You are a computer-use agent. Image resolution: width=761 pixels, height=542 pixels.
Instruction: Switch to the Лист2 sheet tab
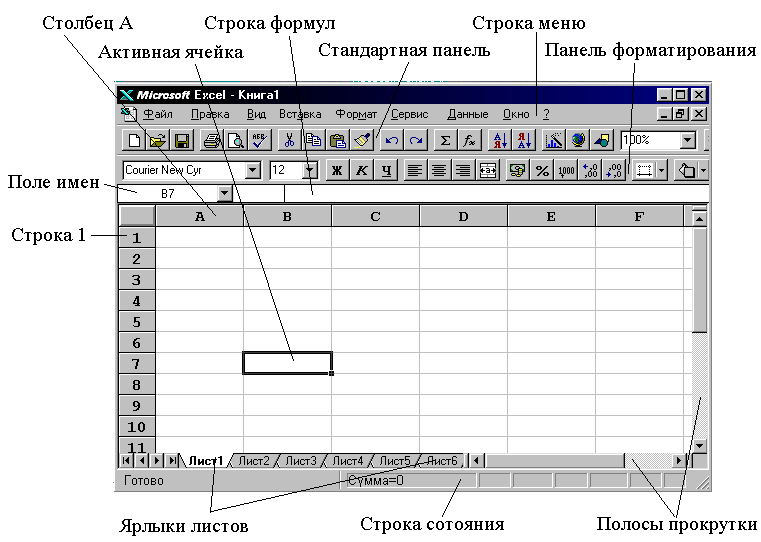(253, 461)
